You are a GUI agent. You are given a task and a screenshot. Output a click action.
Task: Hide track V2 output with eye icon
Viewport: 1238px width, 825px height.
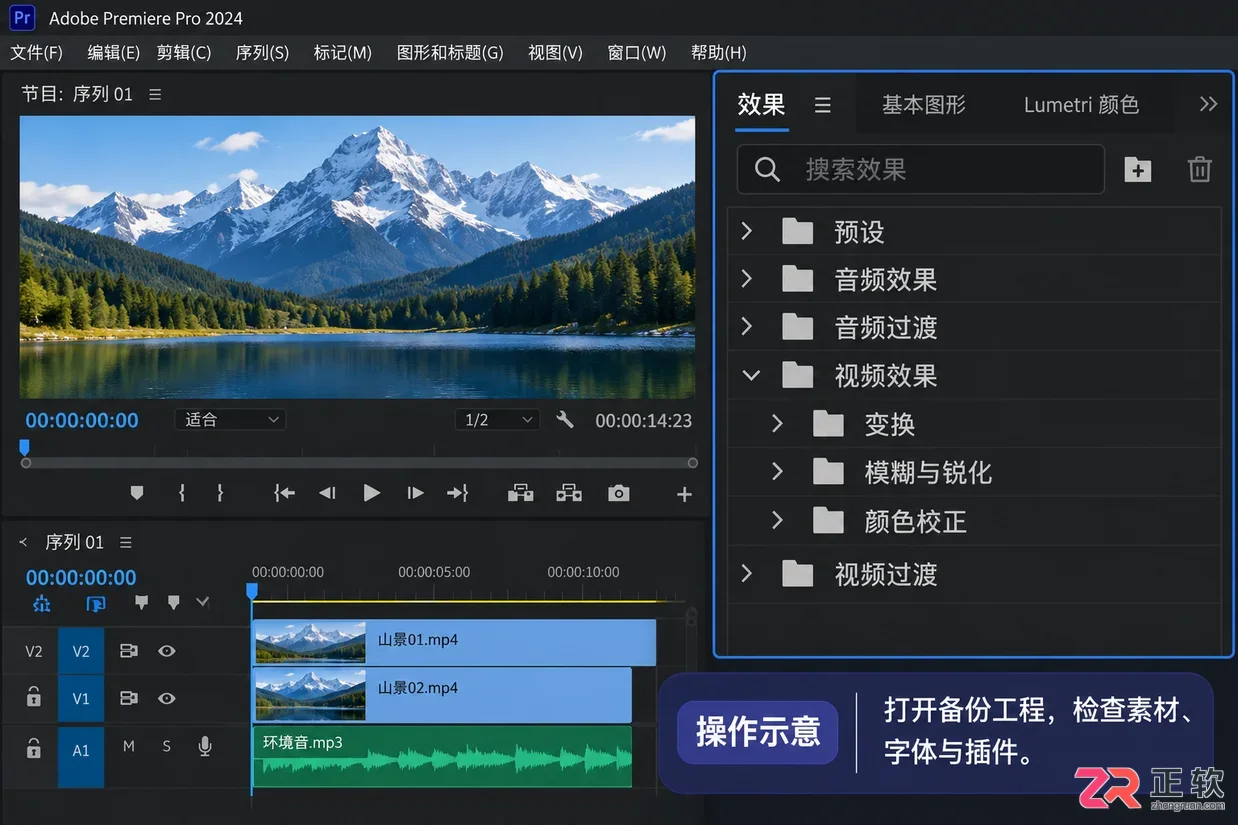[167, 651]
